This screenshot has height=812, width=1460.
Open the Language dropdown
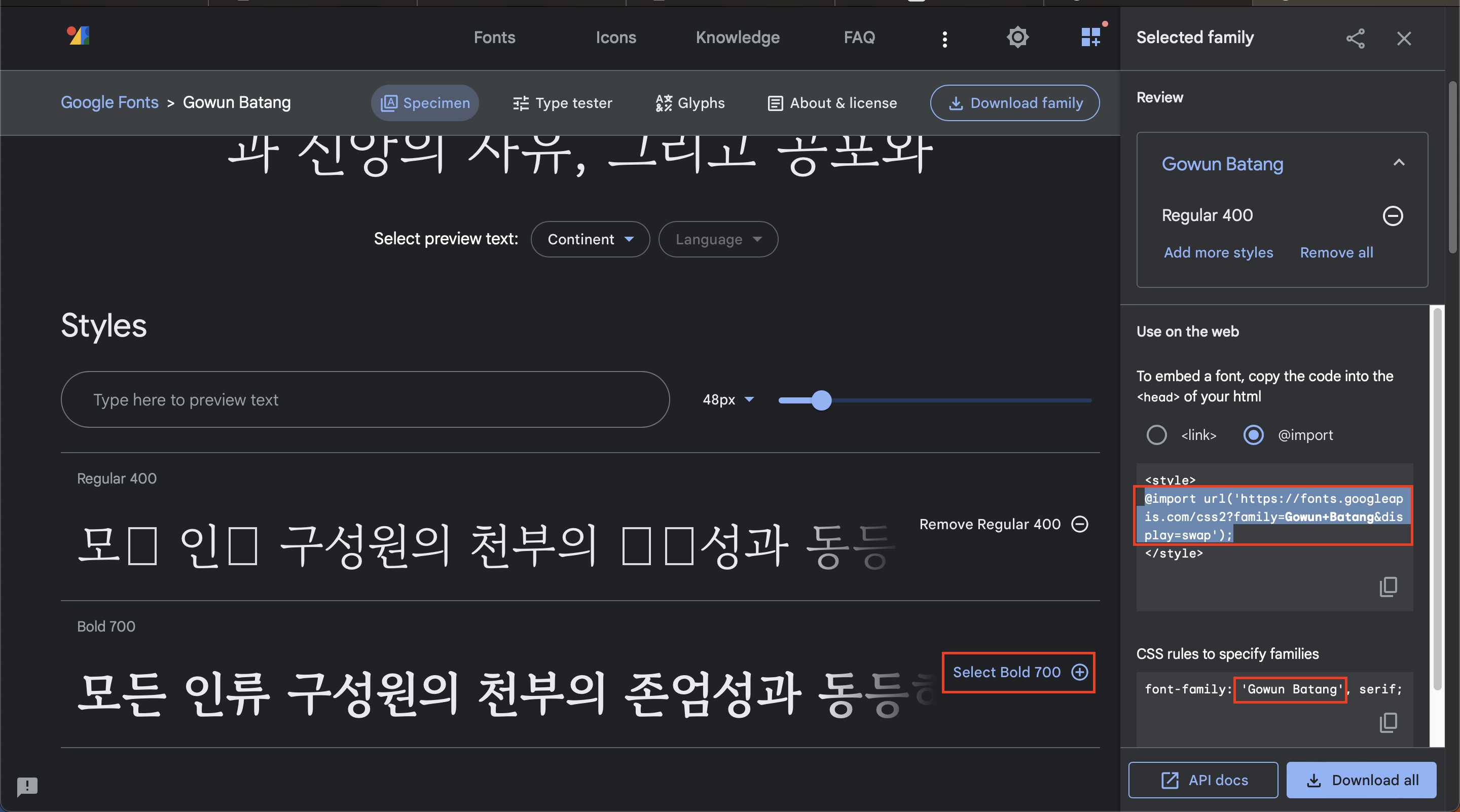(718, 239)
